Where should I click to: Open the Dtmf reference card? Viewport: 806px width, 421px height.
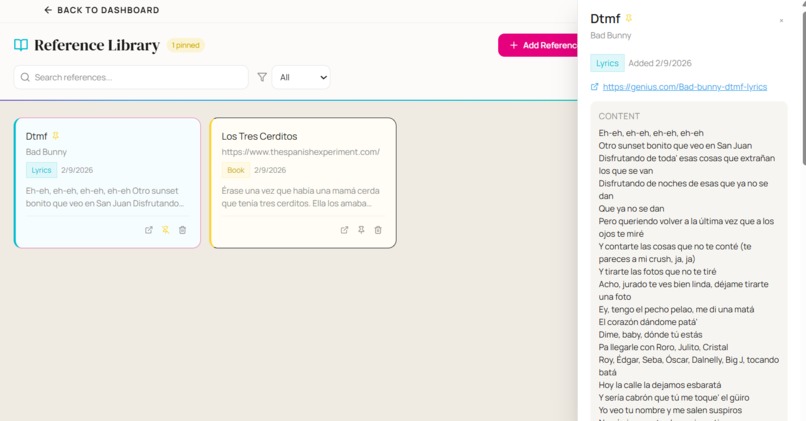[x=107, y=183]
